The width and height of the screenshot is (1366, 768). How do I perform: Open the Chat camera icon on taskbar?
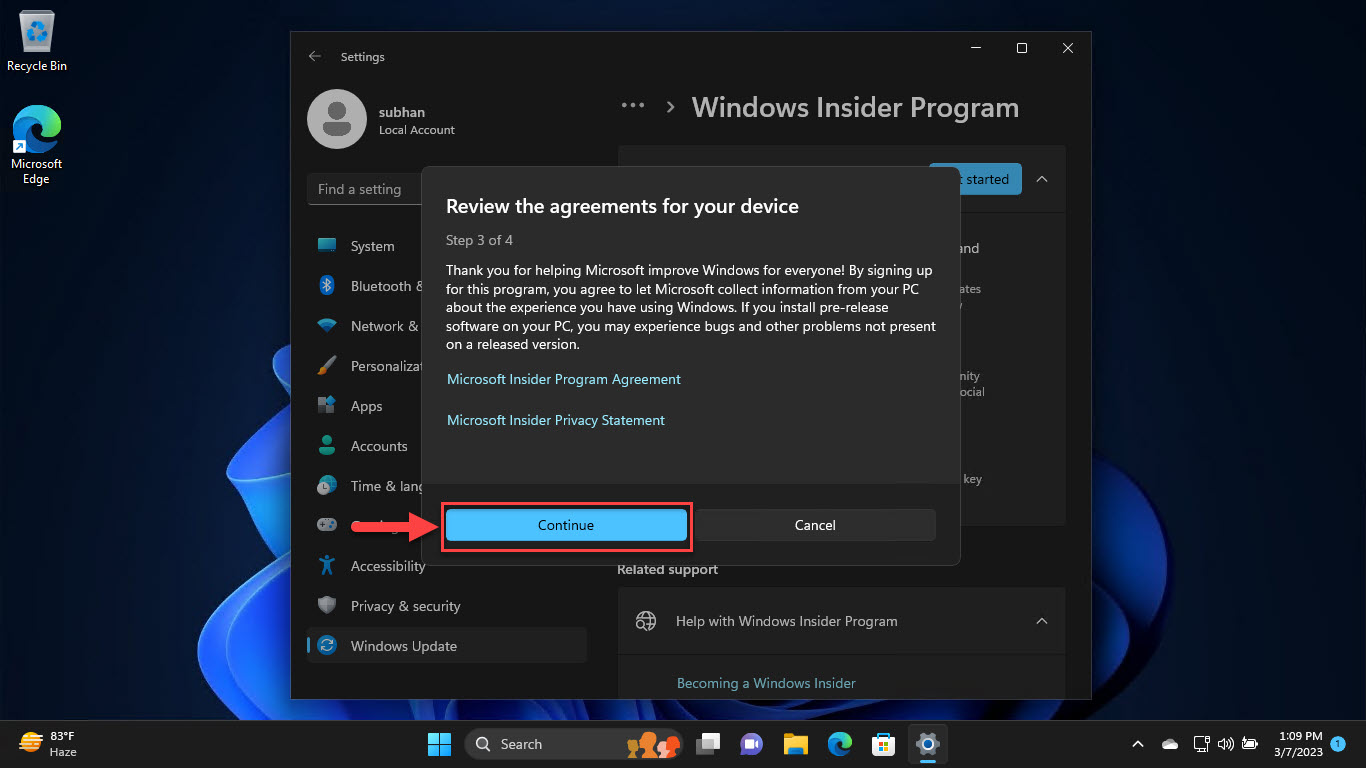(x=751, y=744)
